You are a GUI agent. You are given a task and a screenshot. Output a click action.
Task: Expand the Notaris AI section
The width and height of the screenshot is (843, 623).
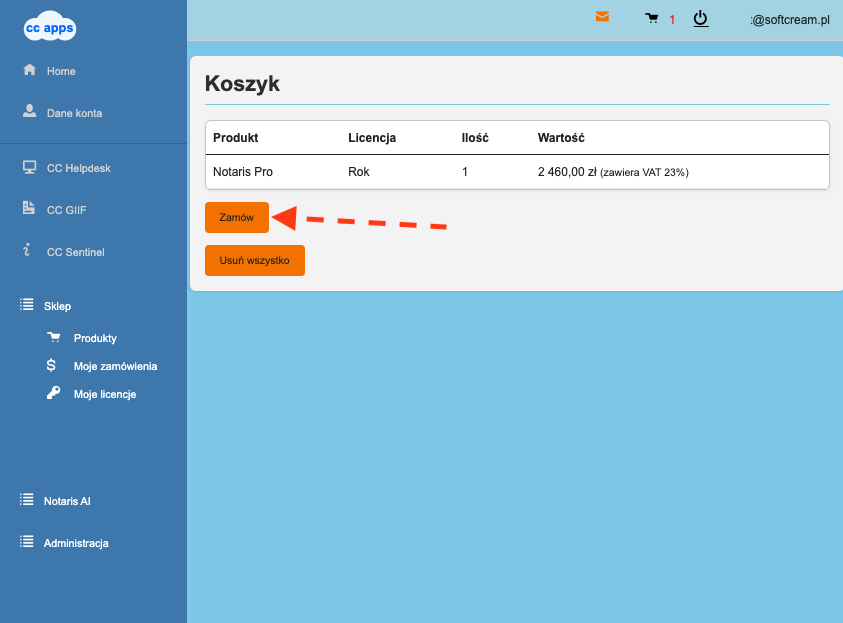tap(66, 501)
